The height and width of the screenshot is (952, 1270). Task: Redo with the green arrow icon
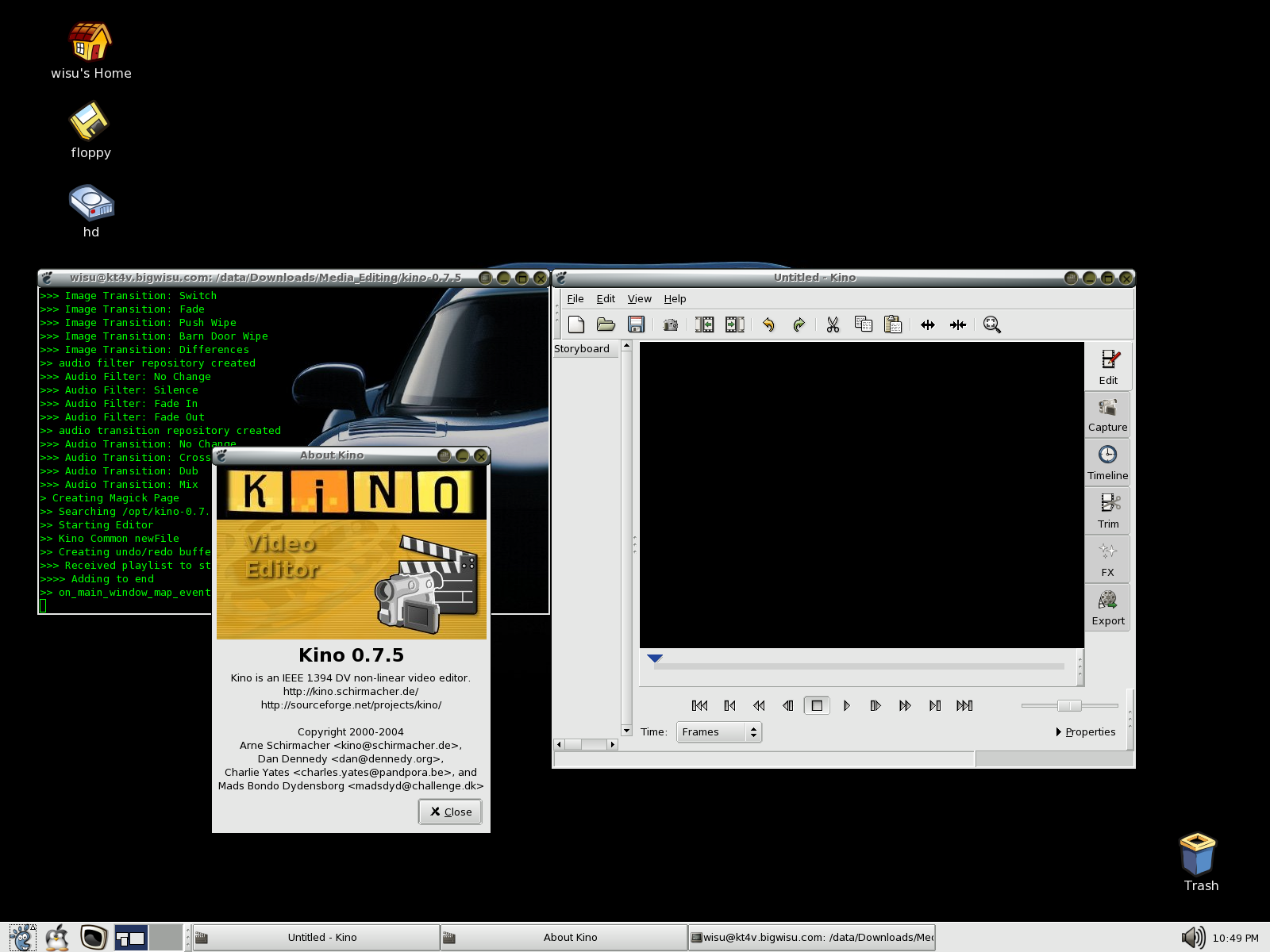point(799,324)
